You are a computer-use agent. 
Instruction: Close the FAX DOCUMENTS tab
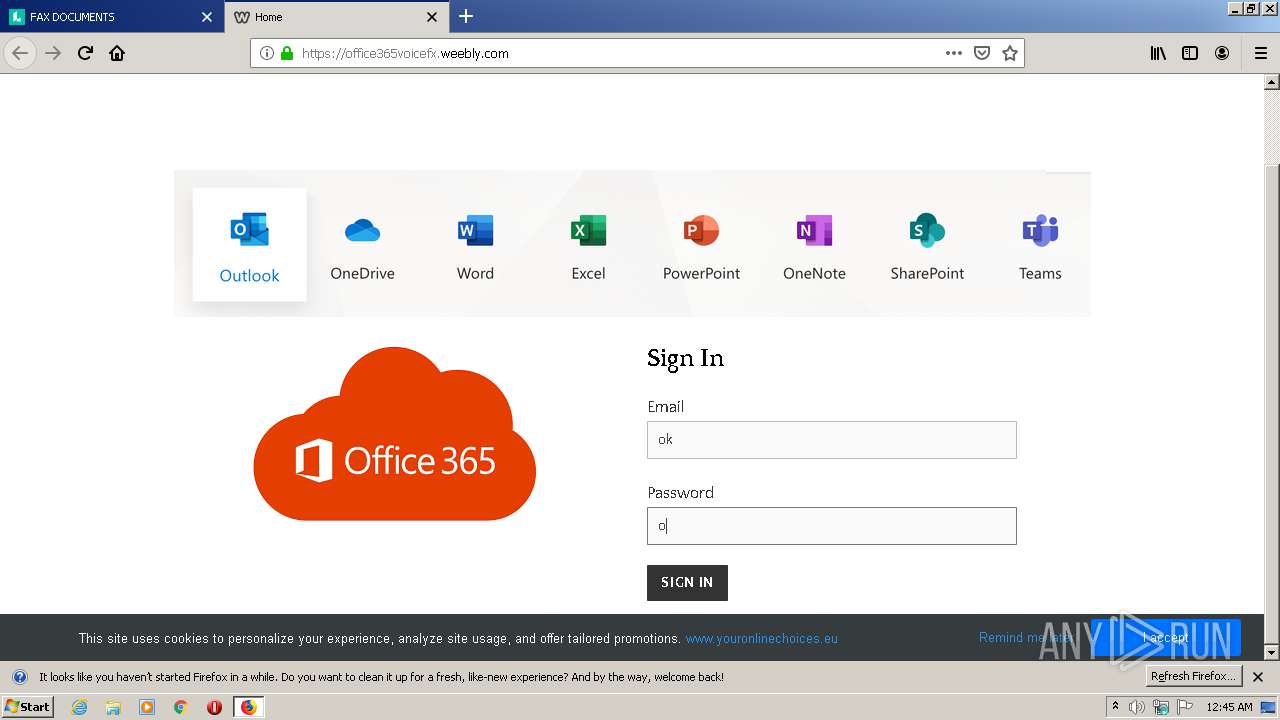click(x=207, y=17)
